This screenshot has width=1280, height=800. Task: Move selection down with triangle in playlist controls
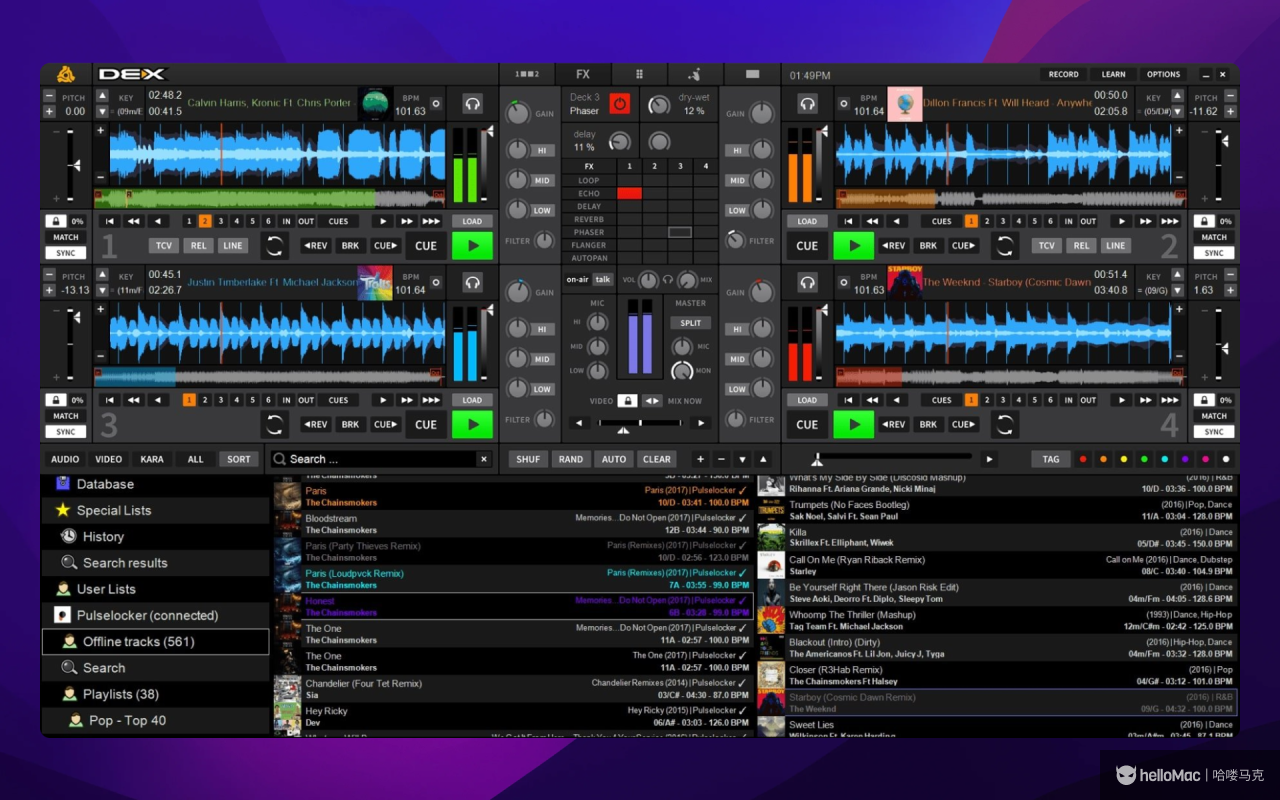pos(742,459)
